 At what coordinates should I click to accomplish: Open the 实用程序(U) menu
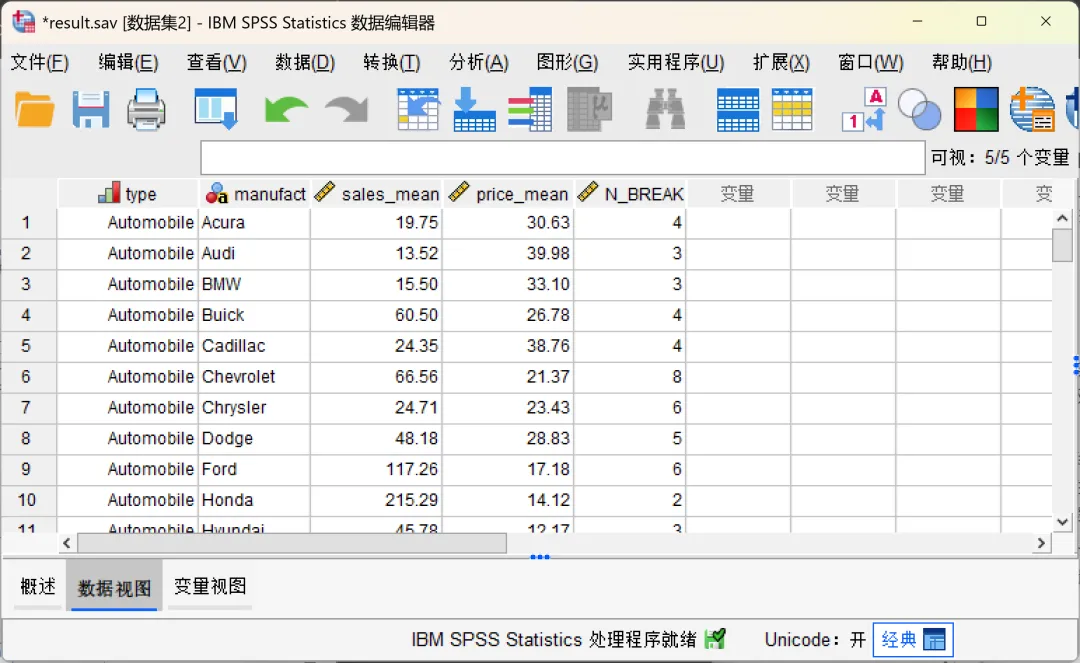pyautogui.click(x=676, y=63)
